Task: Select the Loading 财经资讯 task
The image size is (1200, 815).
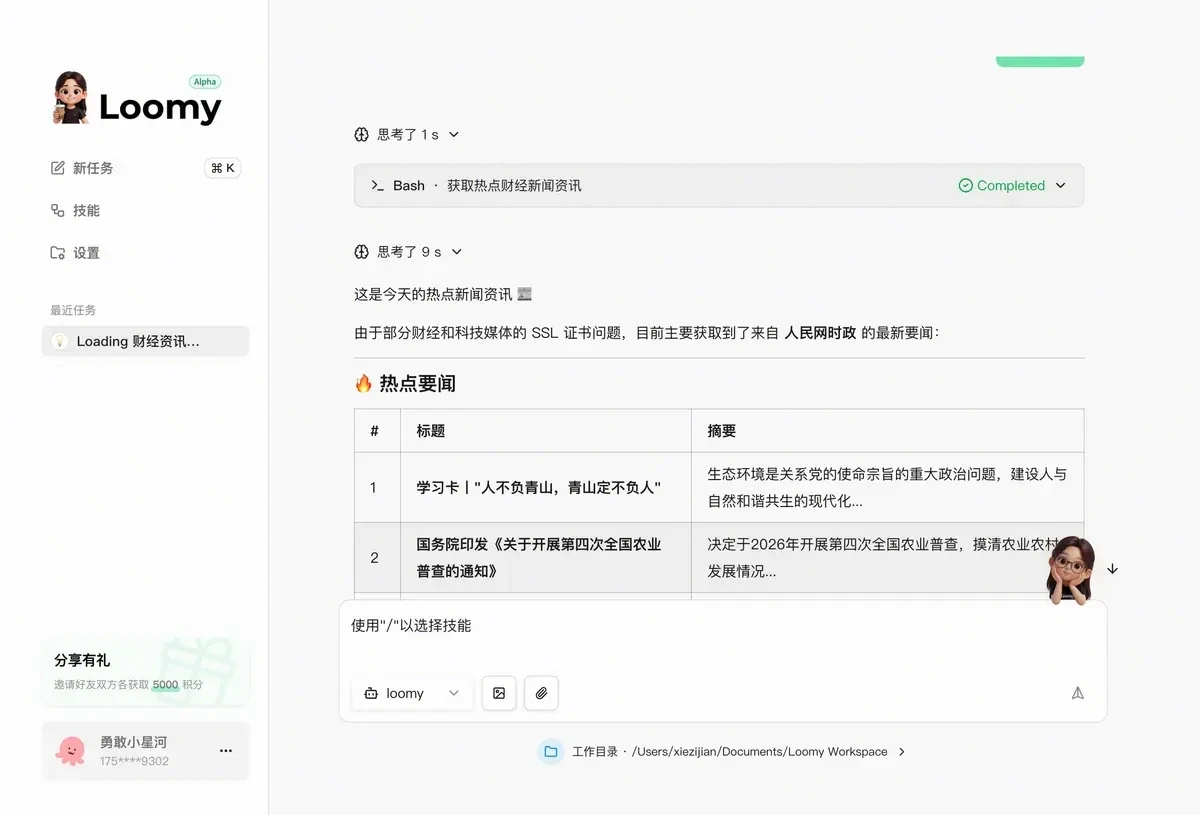Action: click(x=145, y=341)
